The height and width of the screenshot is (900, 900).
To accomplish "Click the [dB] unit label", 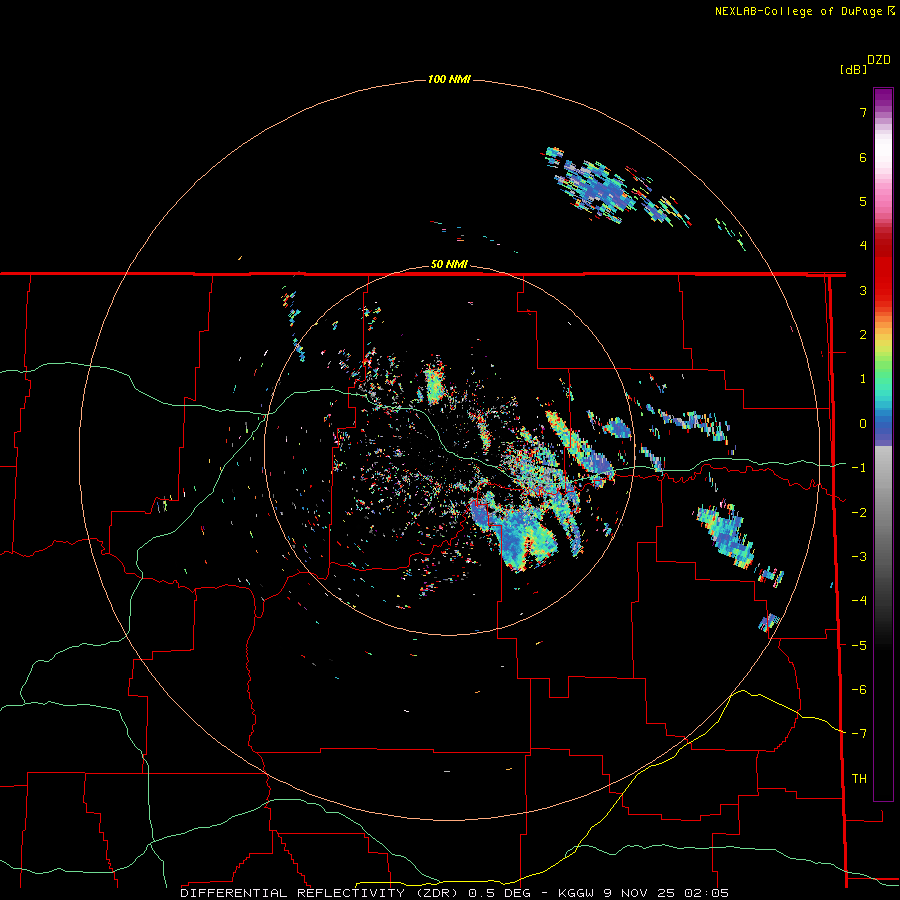I will pyautogui.click(x=853, y=69).
